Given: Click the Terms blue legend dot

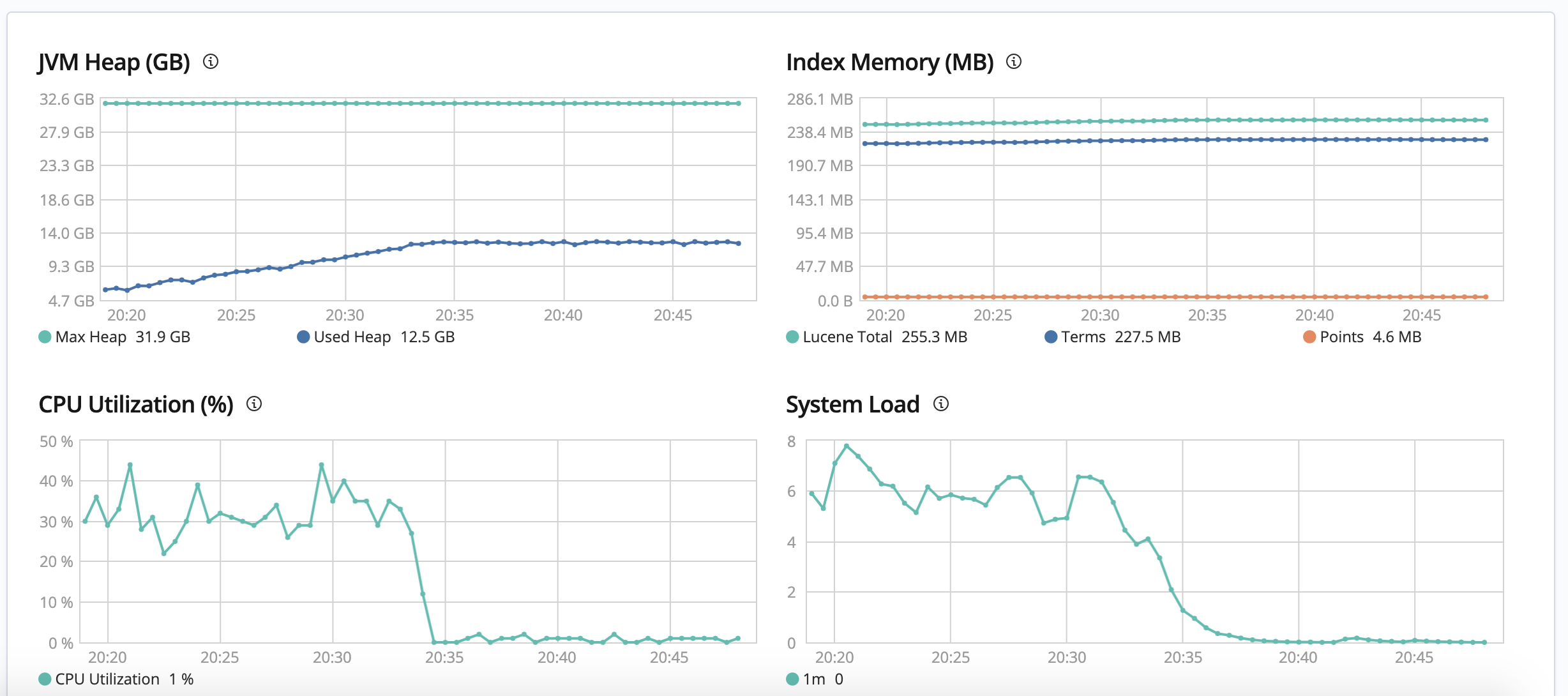Looking at the screenshot, I should click(x=1051, y=337).
